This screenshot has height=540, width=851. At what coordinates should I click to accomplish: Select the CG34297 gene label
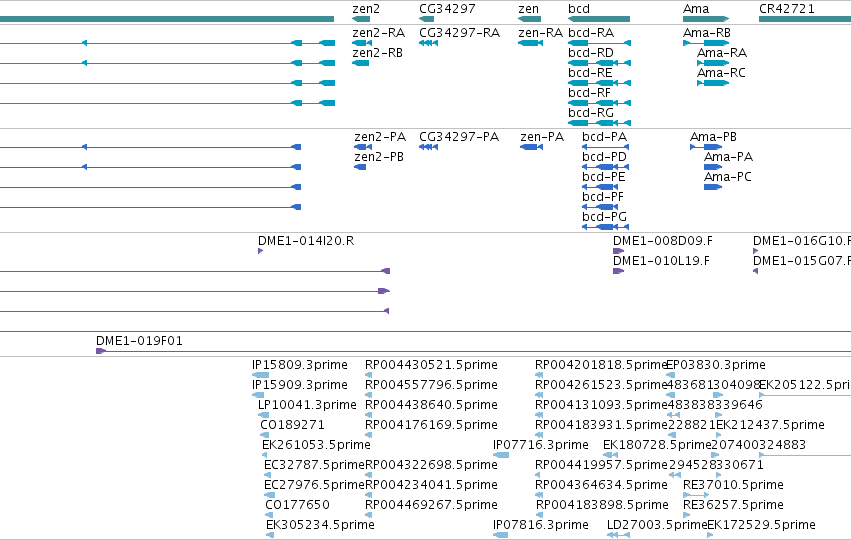click(x=447, y=9)
